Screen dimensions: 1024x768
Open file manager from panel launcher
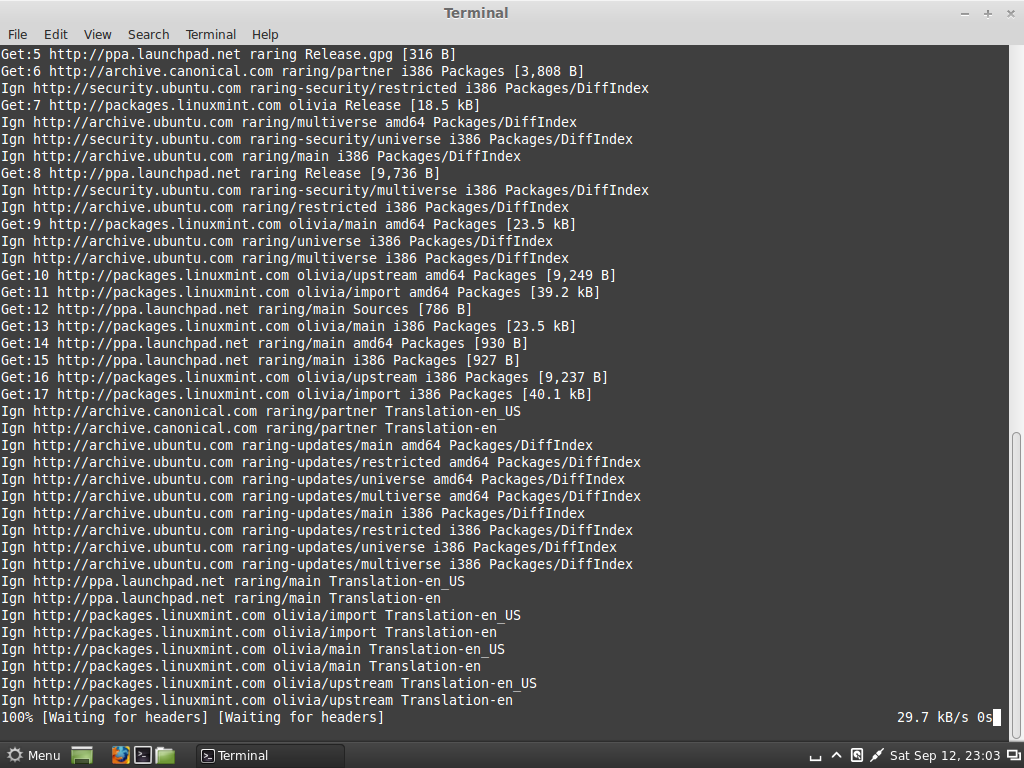(x=165, y=756)
